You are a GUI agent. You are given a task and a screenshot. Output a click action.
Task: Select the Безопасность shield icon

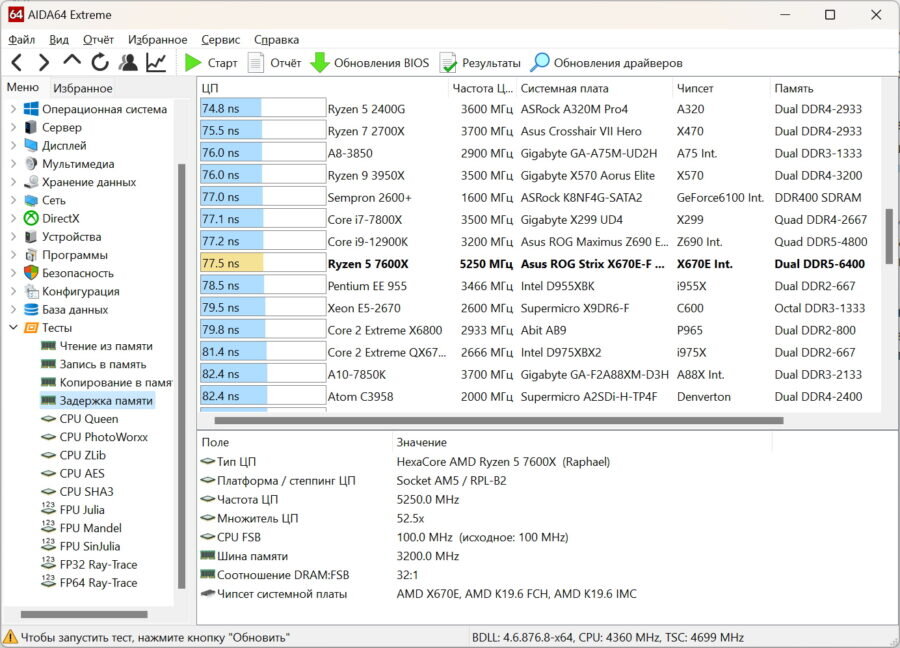(x=31, y=273)
